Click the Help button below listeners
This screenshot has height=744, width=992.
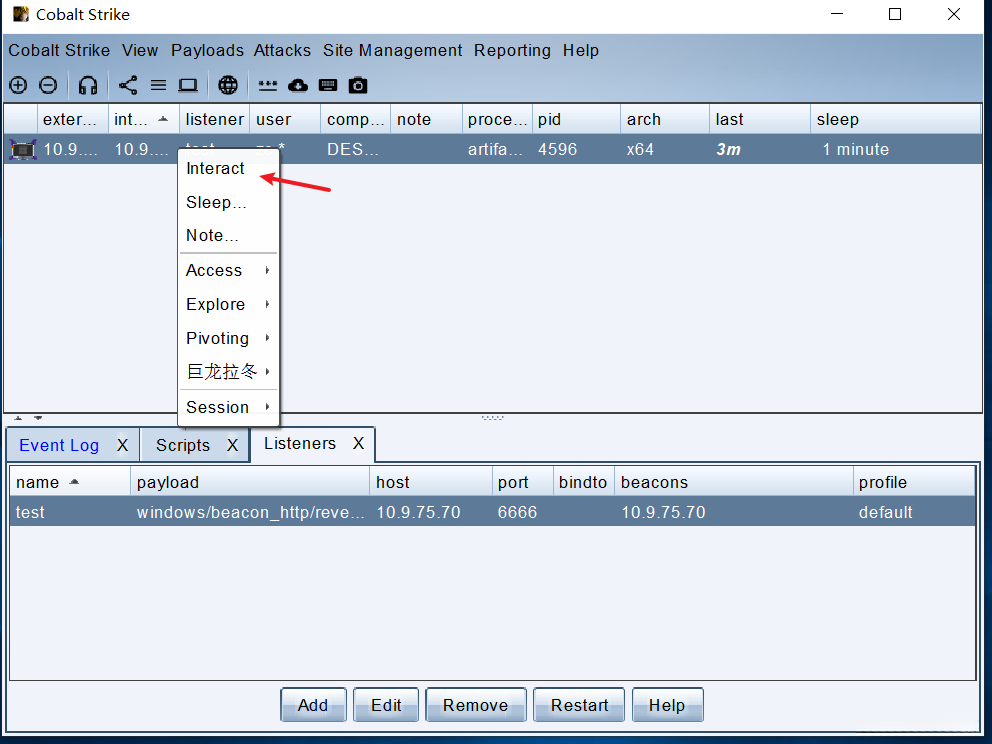coord(667,705)
